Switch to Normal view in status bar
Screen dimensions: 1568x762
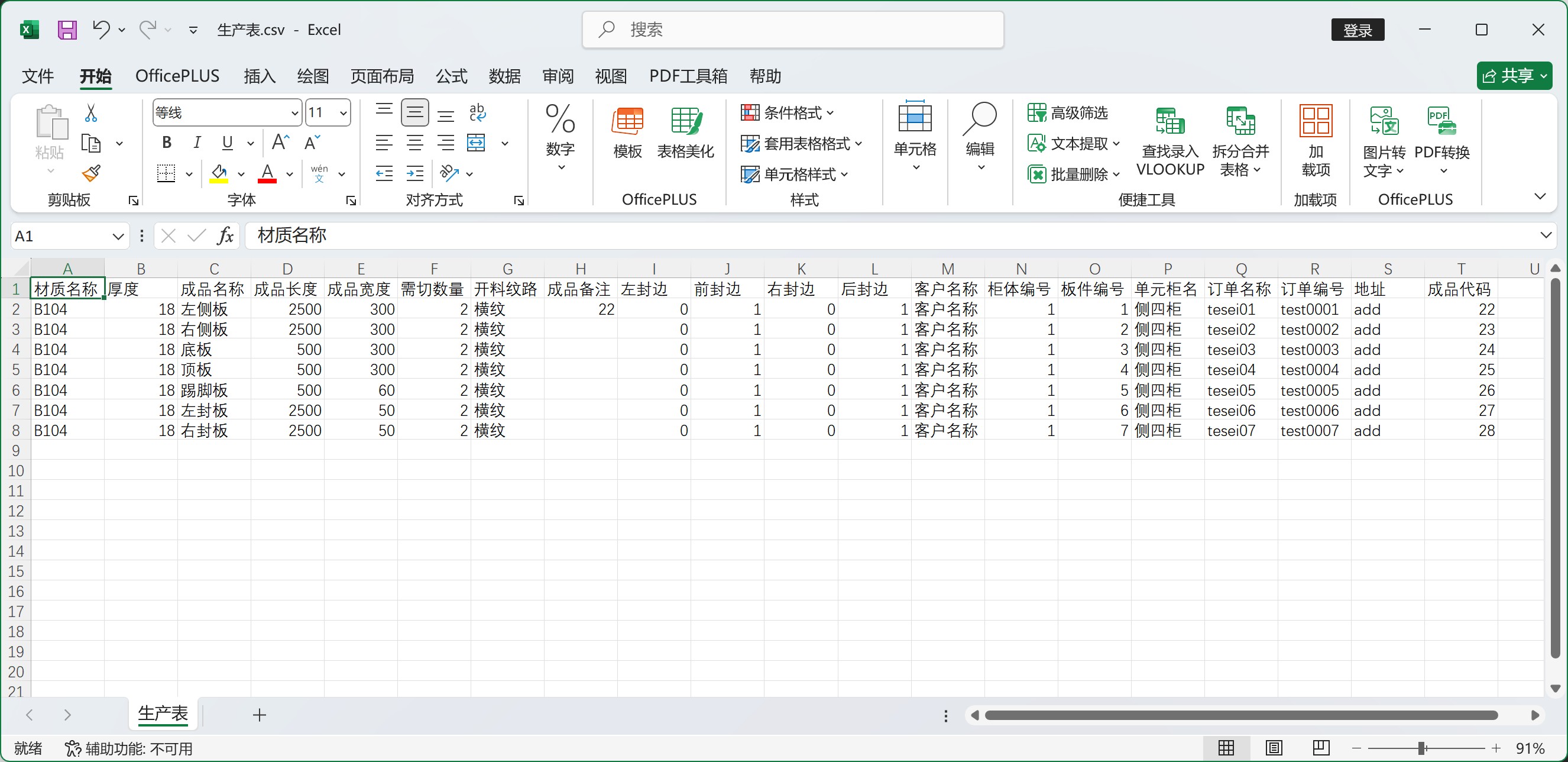(1226, 748)
